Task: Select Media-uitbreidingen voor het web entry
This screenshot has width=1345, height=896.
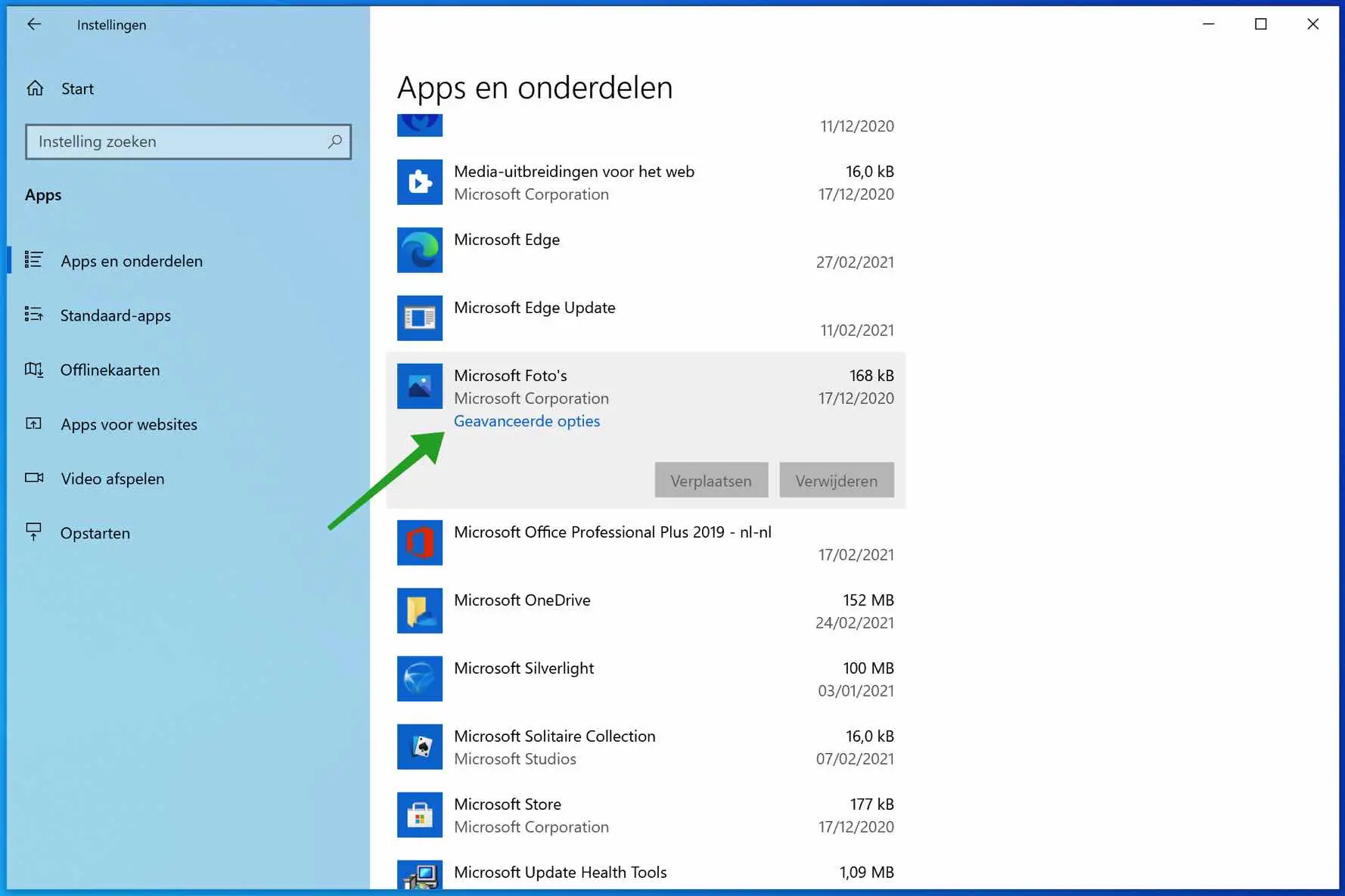Action: click(645, 182)
